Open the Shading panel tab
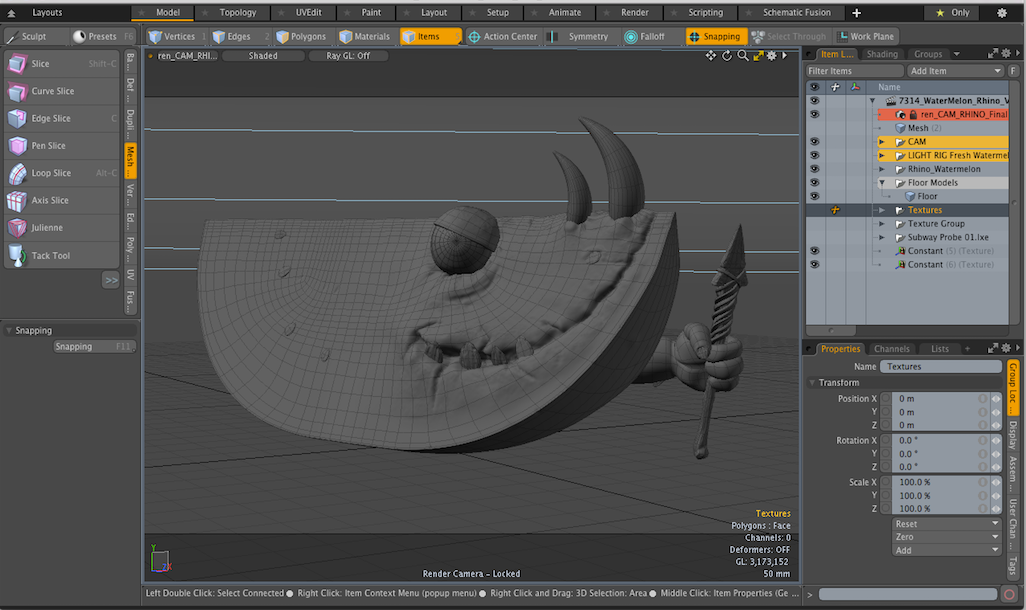Image resolution: width=1026 pixels, height=610 pixels. point(882,54)
